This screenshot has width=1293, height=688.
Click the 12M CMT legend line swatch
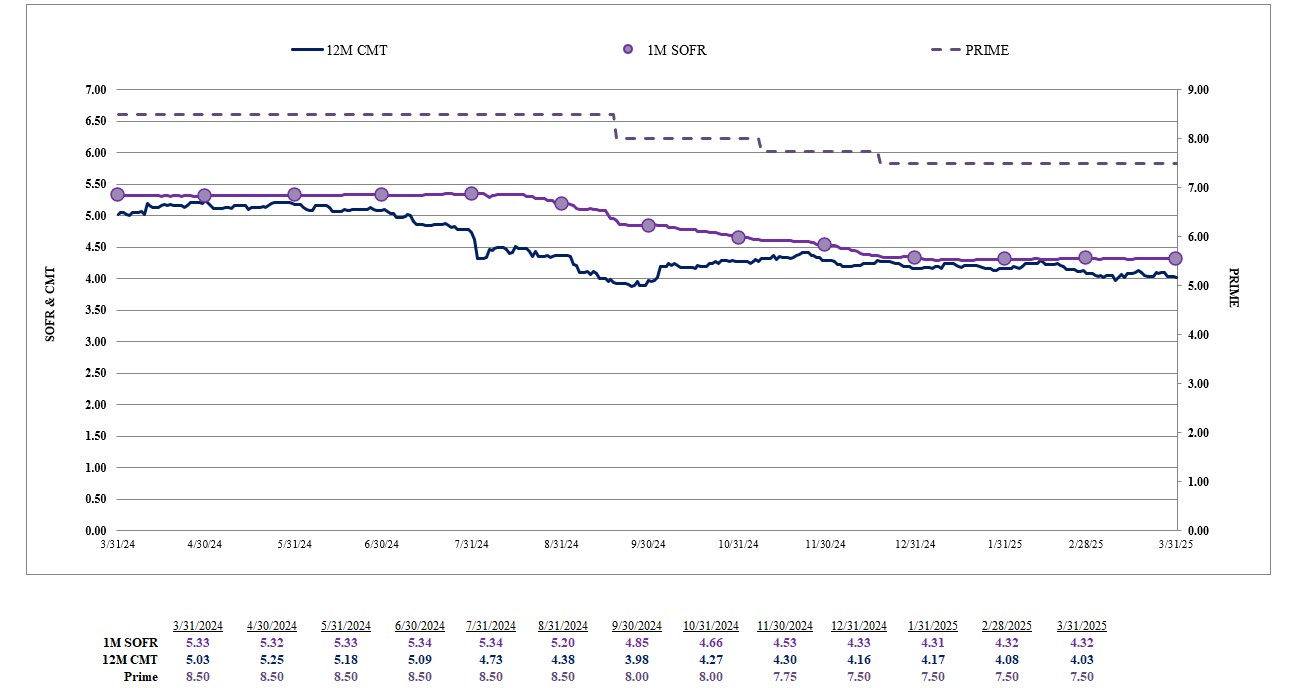click(x=307, y=50)
